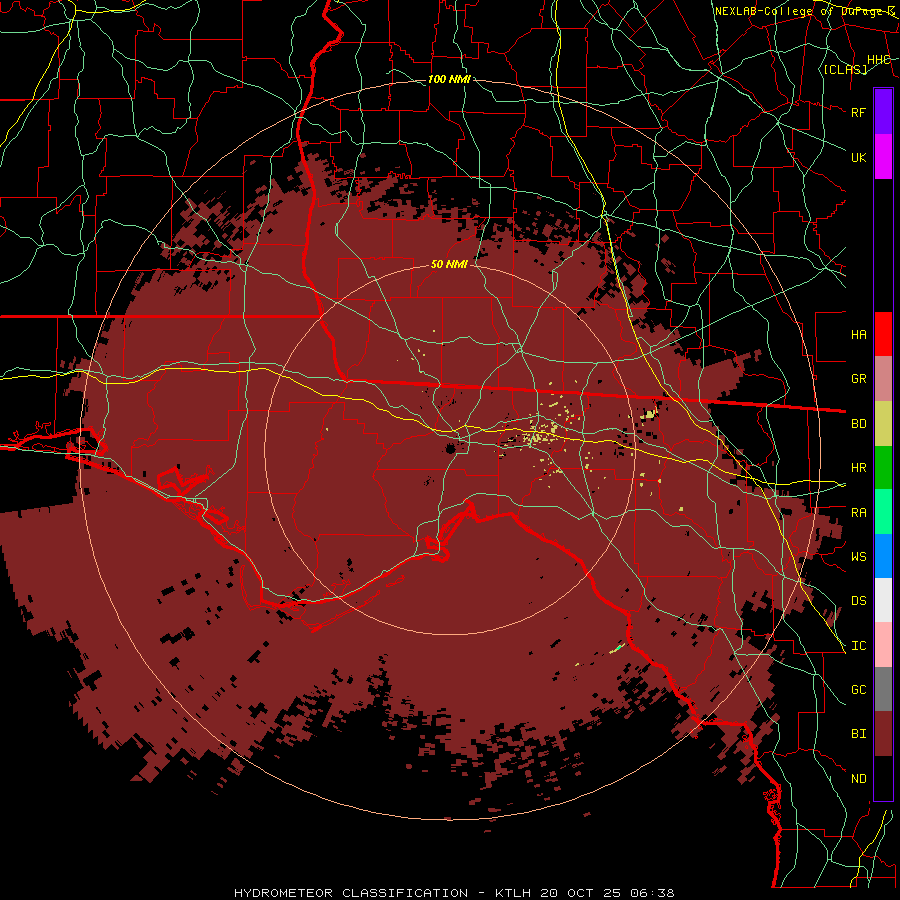The height and width of the screenshot is (900, 900).
Task: Click the 'BI' legend label
Action: click(858, 734)
